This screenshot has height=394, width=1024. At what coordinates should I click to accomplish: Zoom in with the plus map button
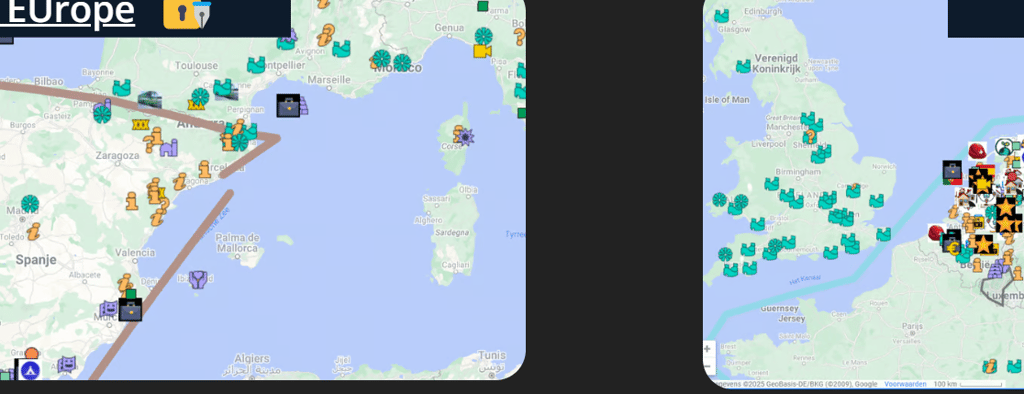tap(707, 349)
